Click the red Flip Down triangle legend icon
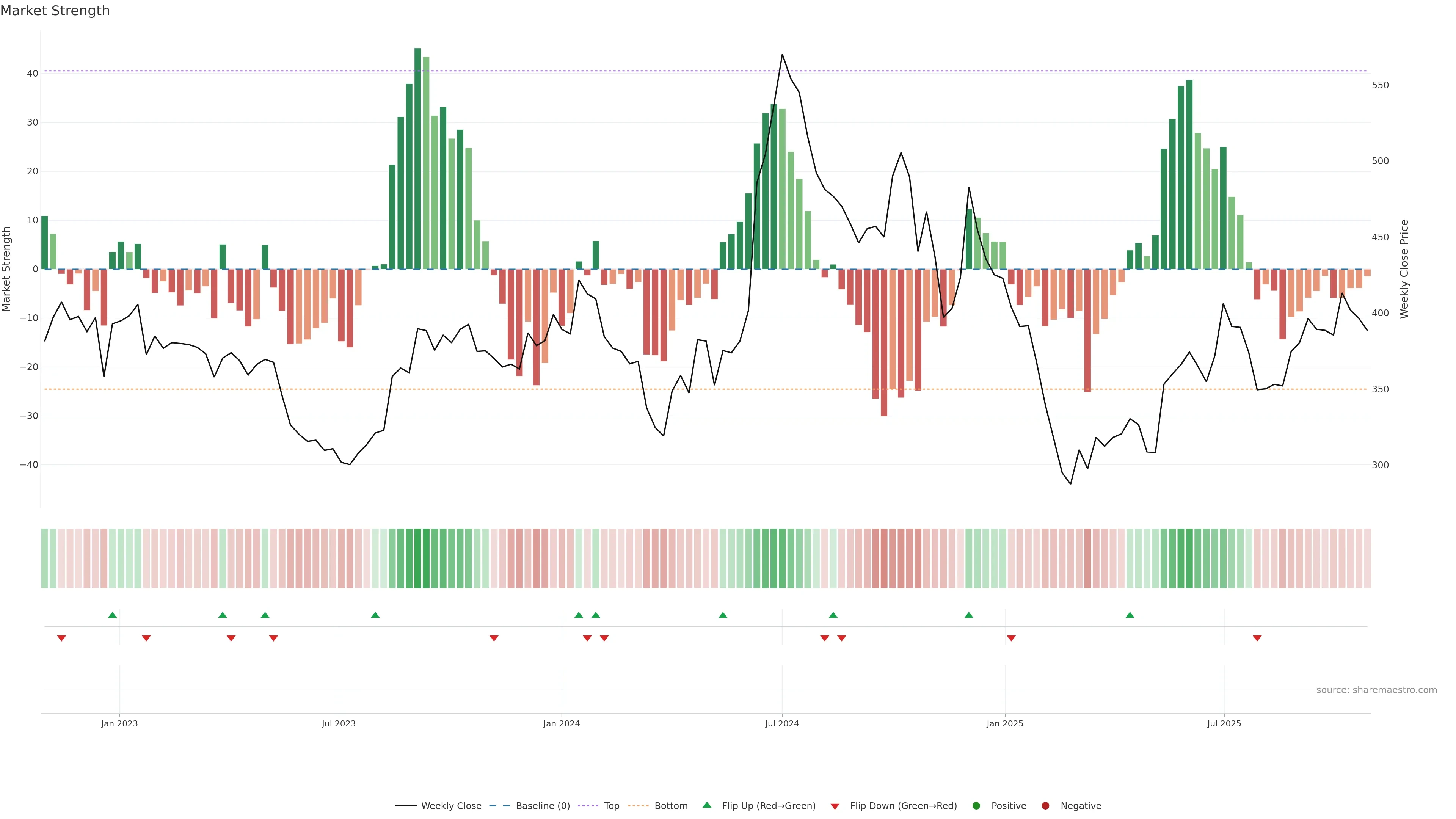Image resolution: width=1456 pixels, height=819 pixels. (835, 806)
